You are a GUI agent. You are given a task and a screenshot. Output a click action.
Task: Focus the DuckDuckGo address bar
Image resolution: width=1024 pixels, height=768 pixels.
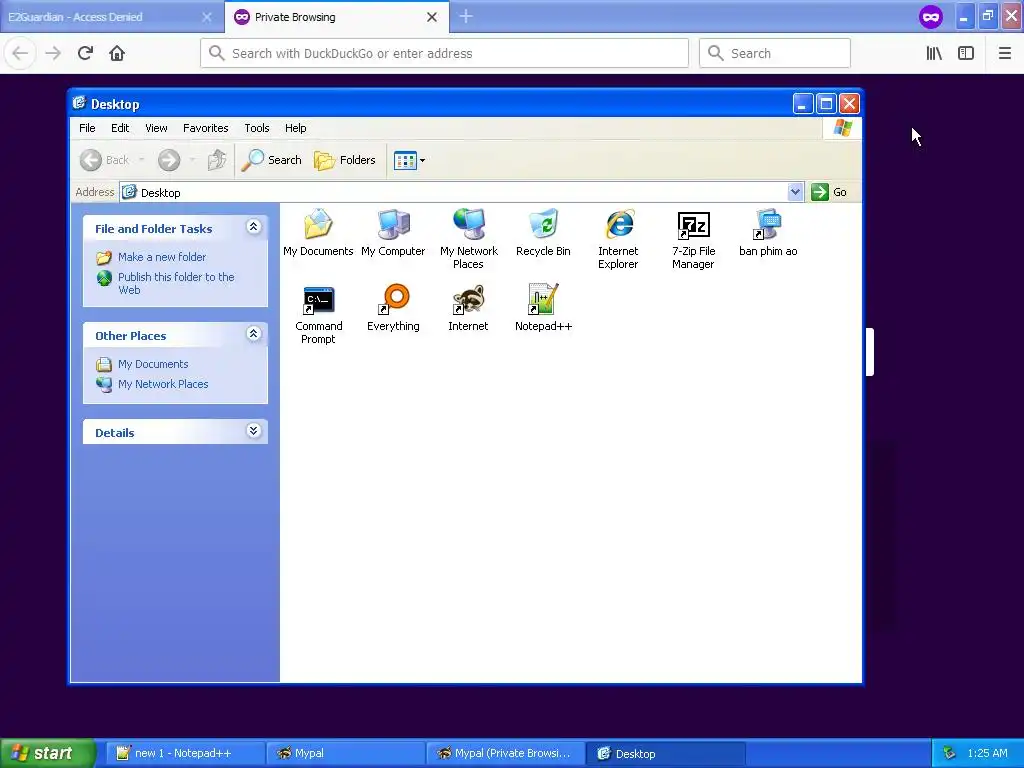tap(444, 53)
